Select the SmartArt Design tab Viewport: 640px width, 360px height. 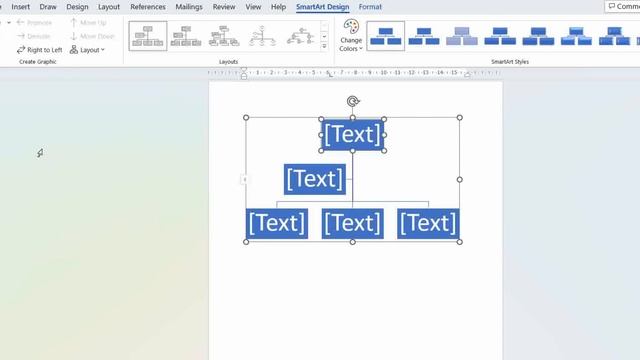[x=322, y=7]
